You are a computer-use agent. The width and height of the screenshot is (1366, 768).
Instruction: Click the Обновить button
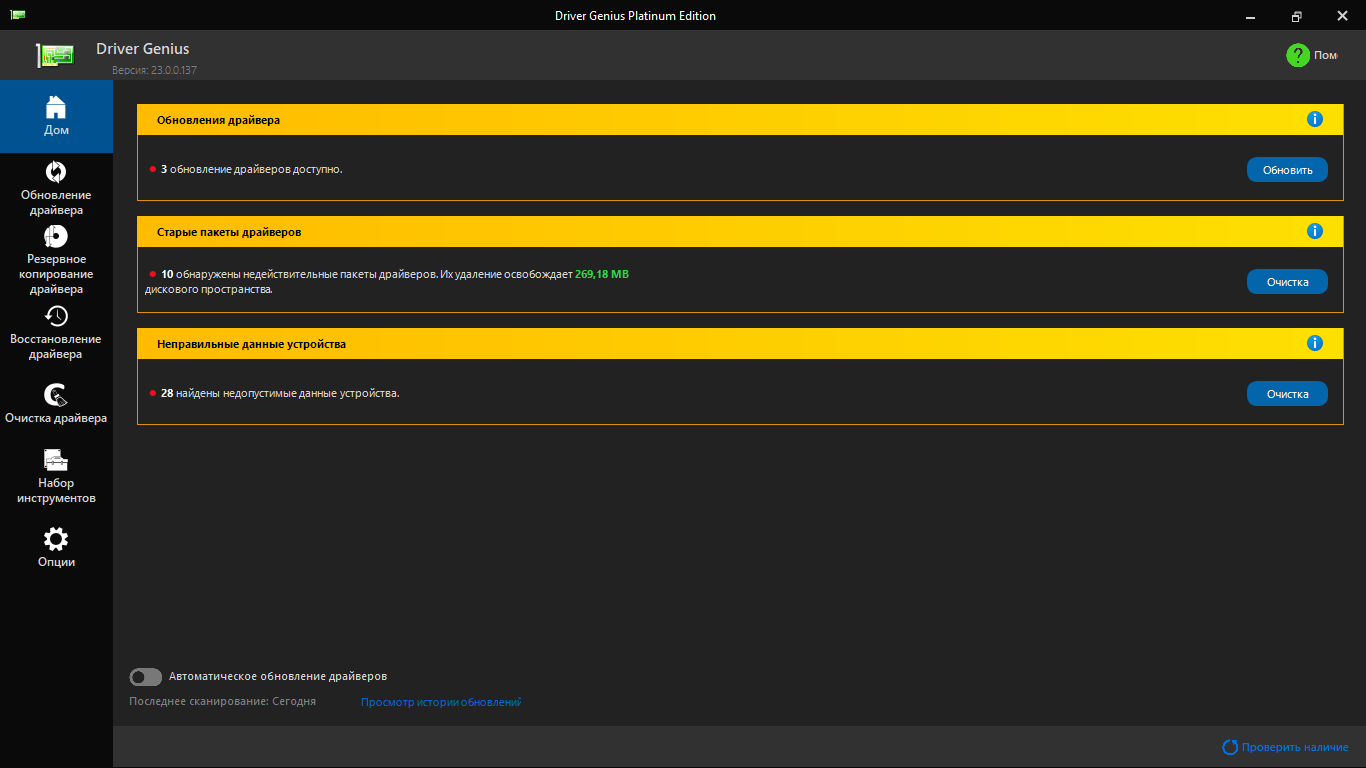click(x=1287, y=170)
